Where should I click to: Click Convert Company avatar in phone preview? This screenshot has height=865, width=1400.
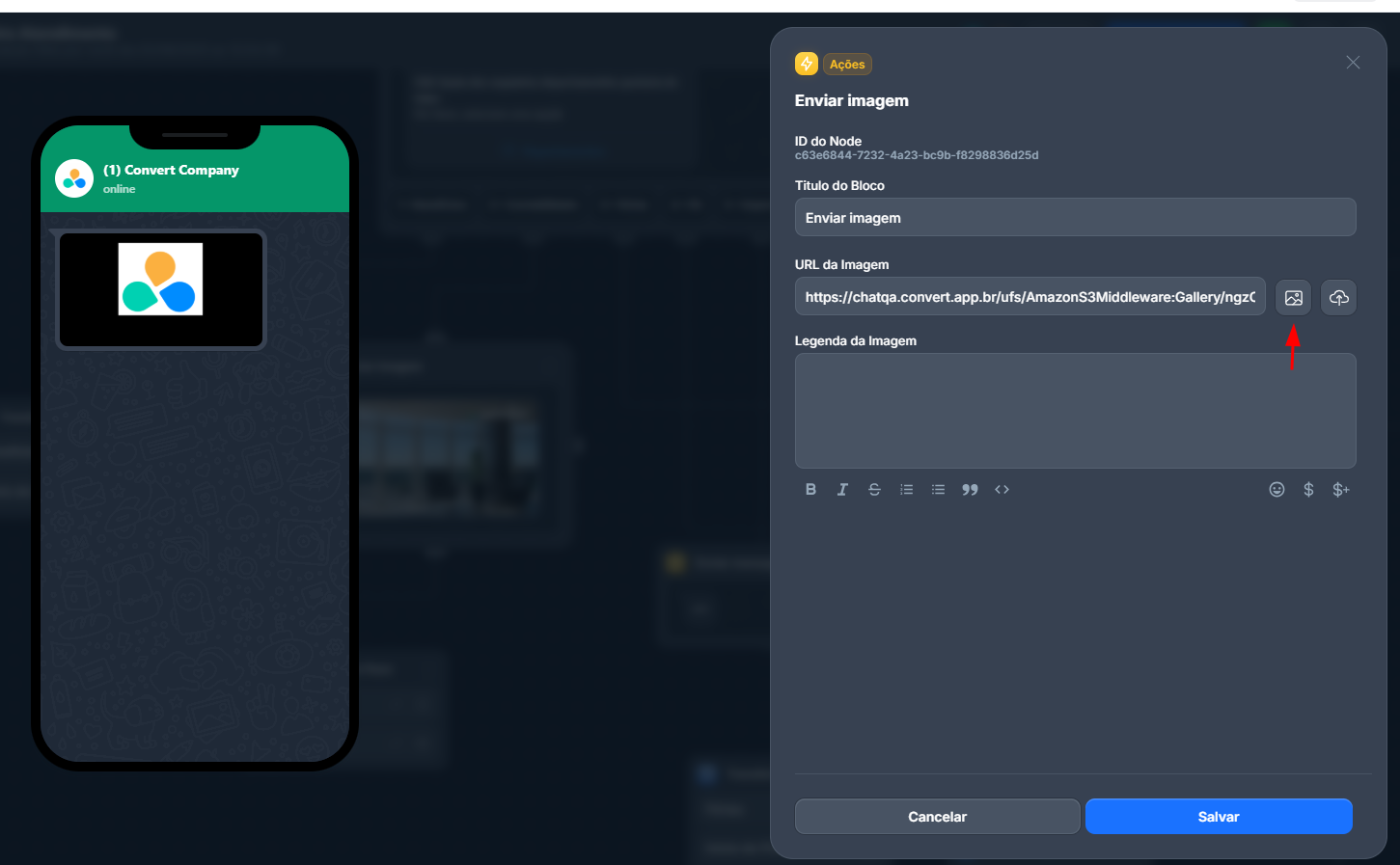(x=74, y=178)
